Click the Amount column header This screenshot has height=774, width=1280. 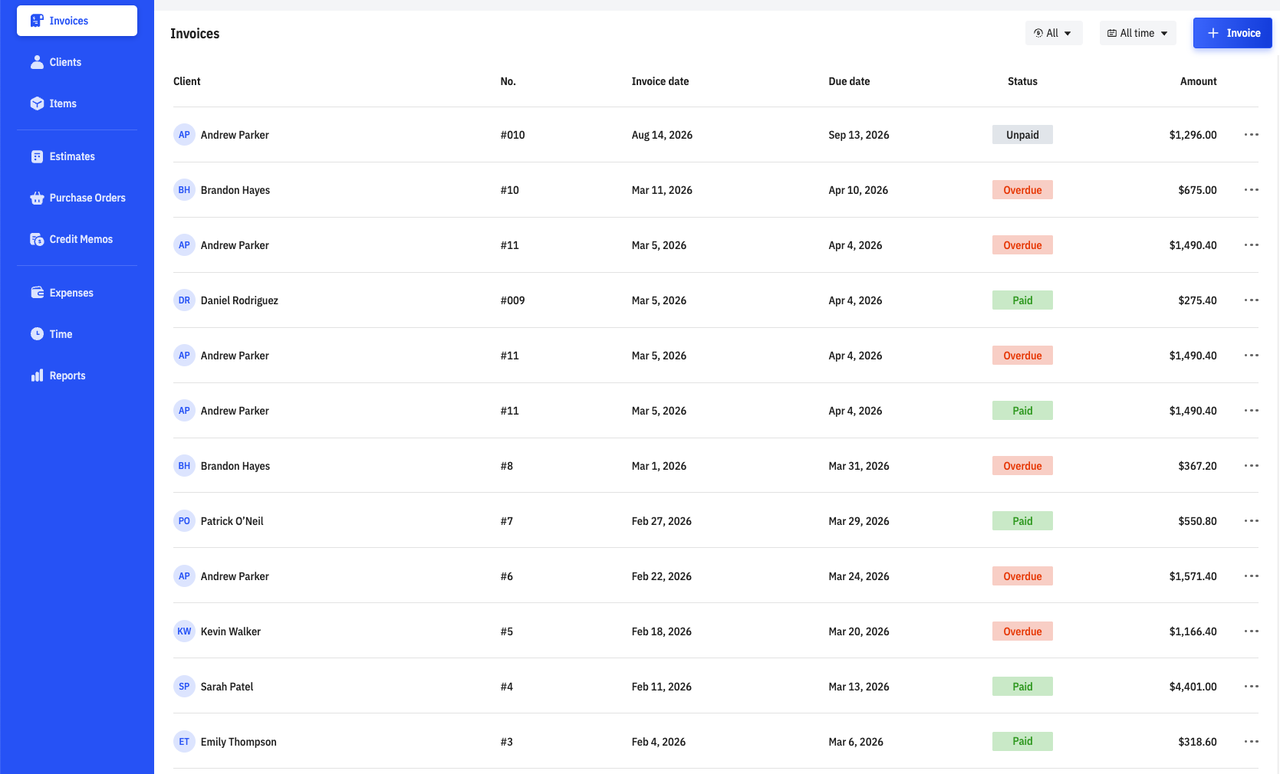coord(1198,82)
